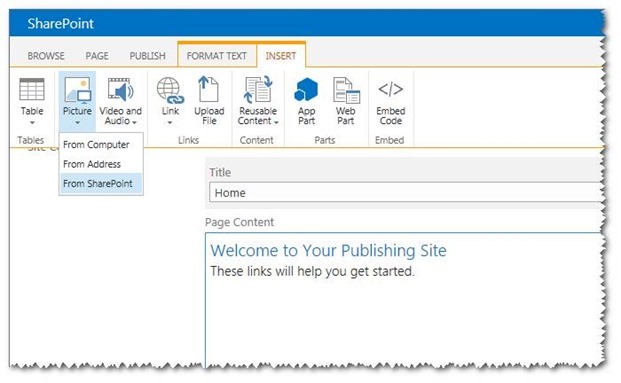Open the FORMAT TEXT tab
The height and width of the screenshot is (383, 621).
[217, 56]
